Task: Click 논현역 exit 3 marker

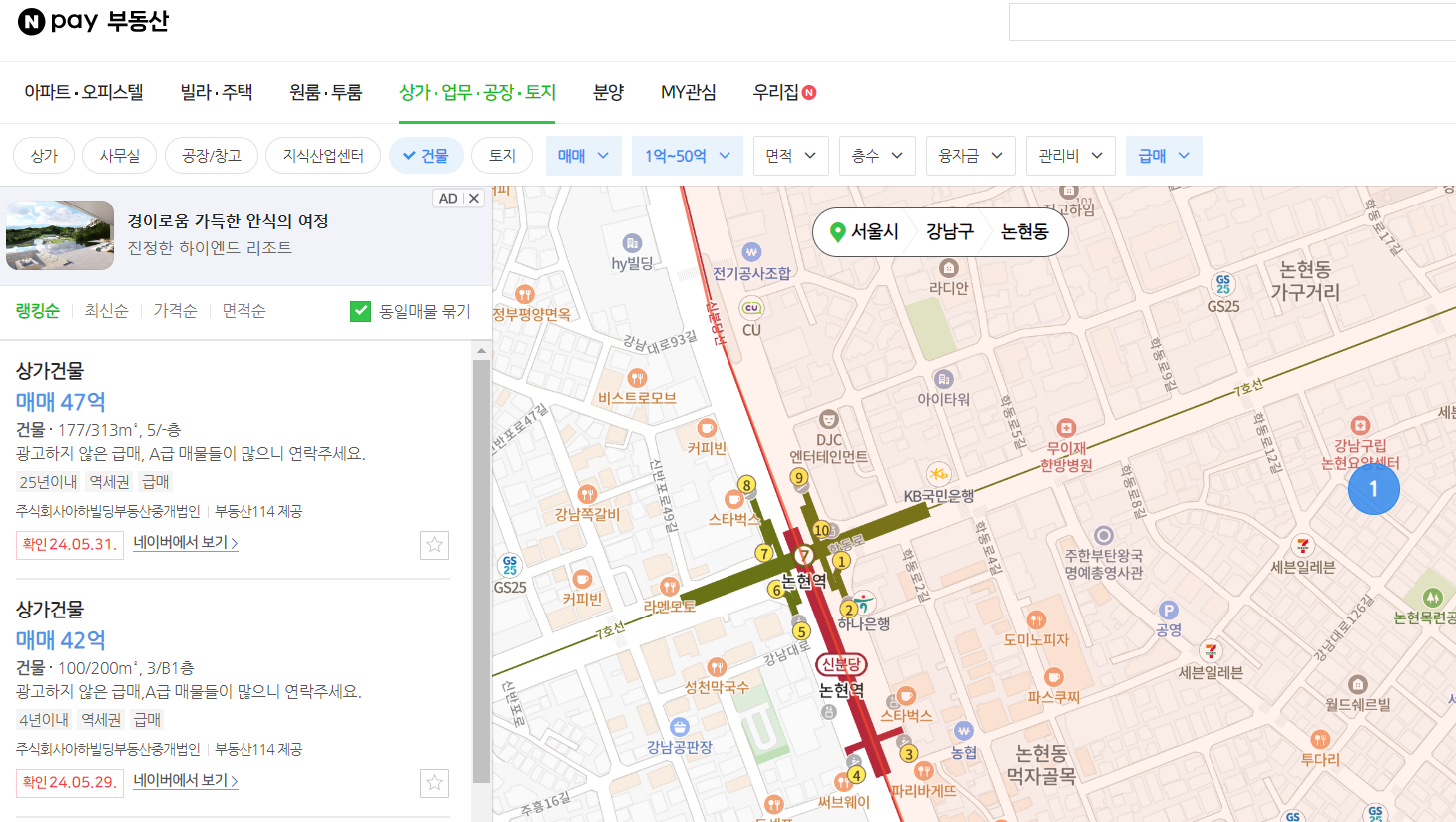Action: [x=908, y=753]
